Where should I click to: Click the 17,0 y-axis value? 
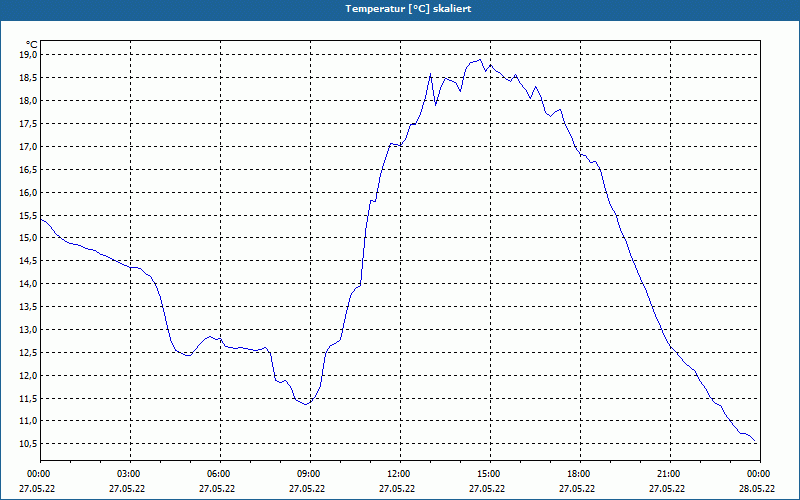[29, 146]
